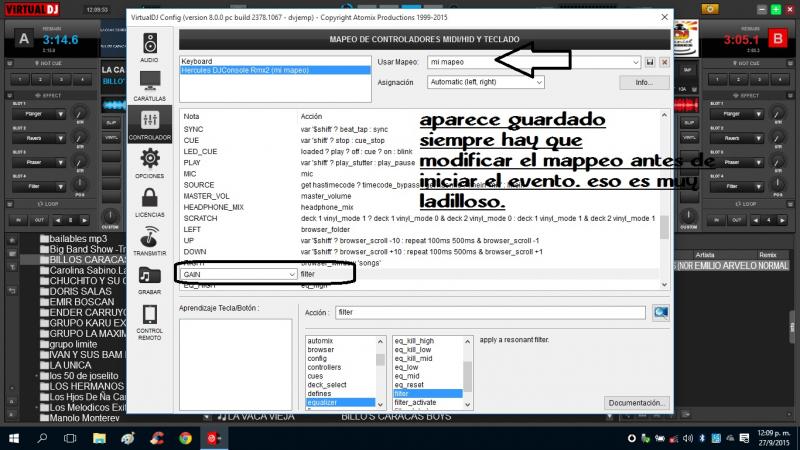Image resolution: width=800 pixels, height=450 pixels.
Task: Open File Explorer from taskbar
Action: 99,438
